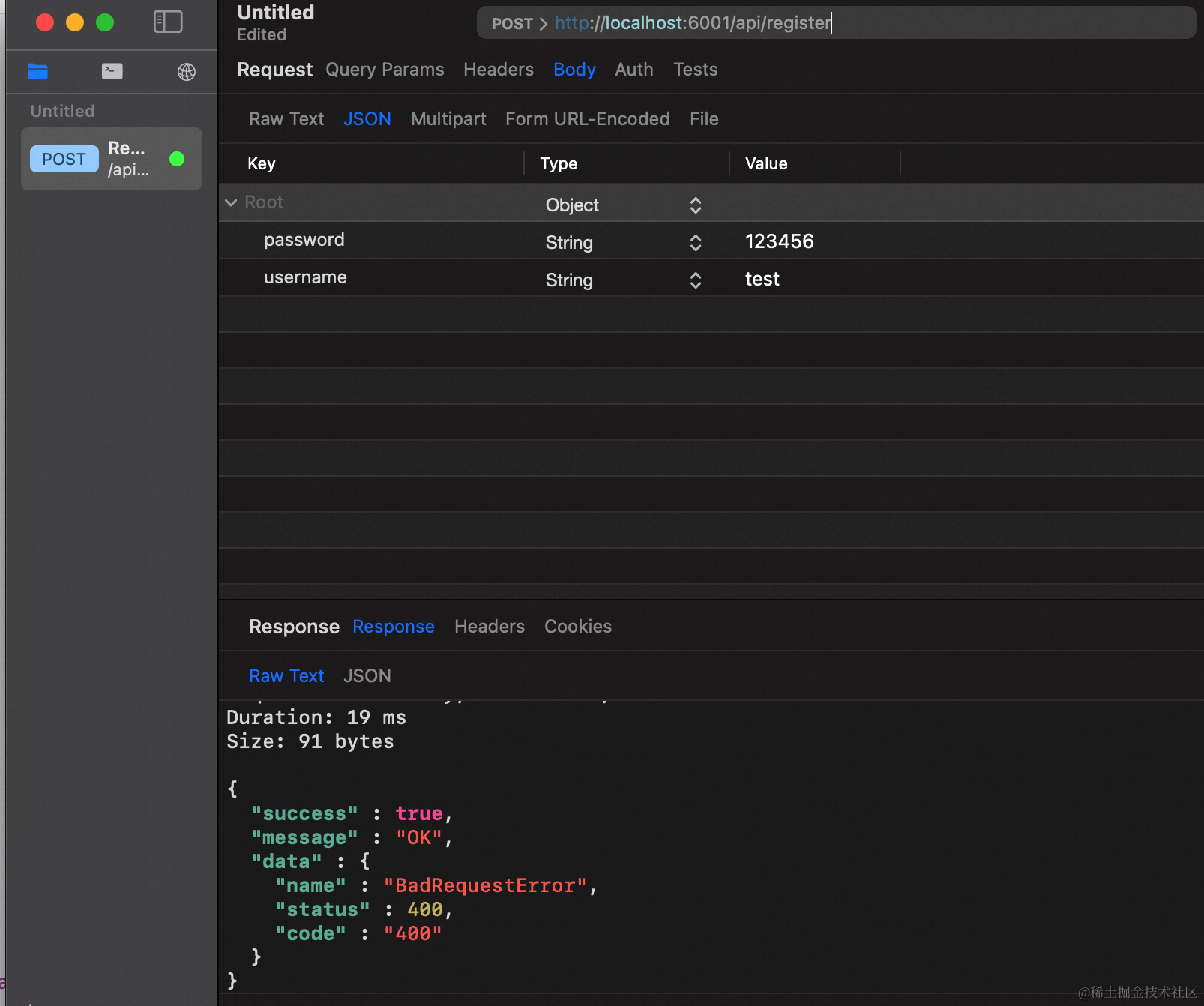Open the String type dropdown for password
The width and height of the screenshot is (1204, 1006).
click(x=624, y=243)
